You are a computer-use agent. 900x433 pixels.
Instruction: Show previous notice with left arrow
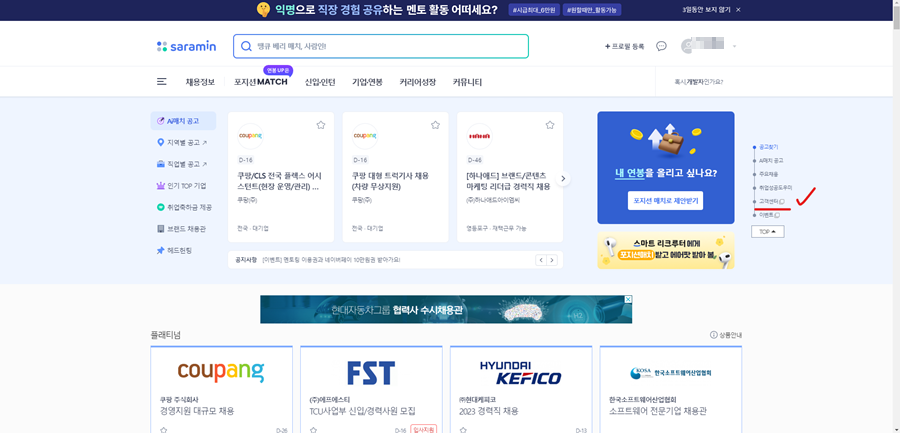click(541, 260)
